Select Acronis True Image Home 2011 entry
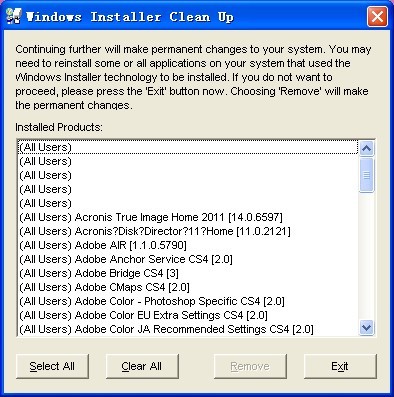Viewport: 394px width, 397px height. click(x=188, y=217)
